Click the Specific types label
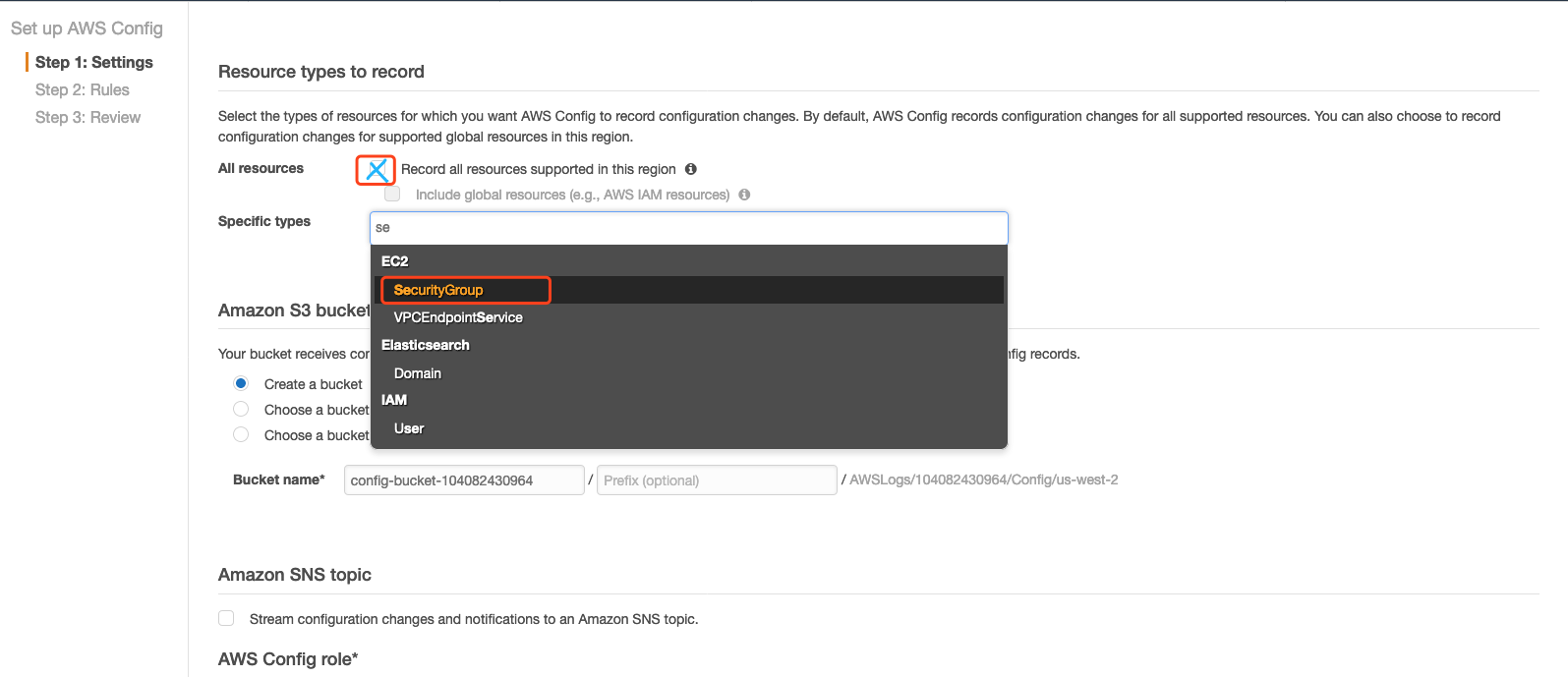The height and width of the screenshot is (677, 1568). (264, 221)
